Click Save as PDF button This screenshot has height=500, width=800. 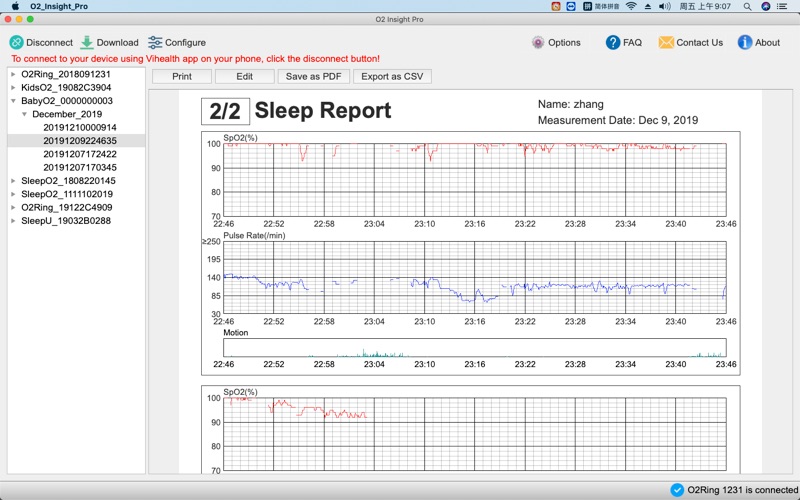pos(313,77)
